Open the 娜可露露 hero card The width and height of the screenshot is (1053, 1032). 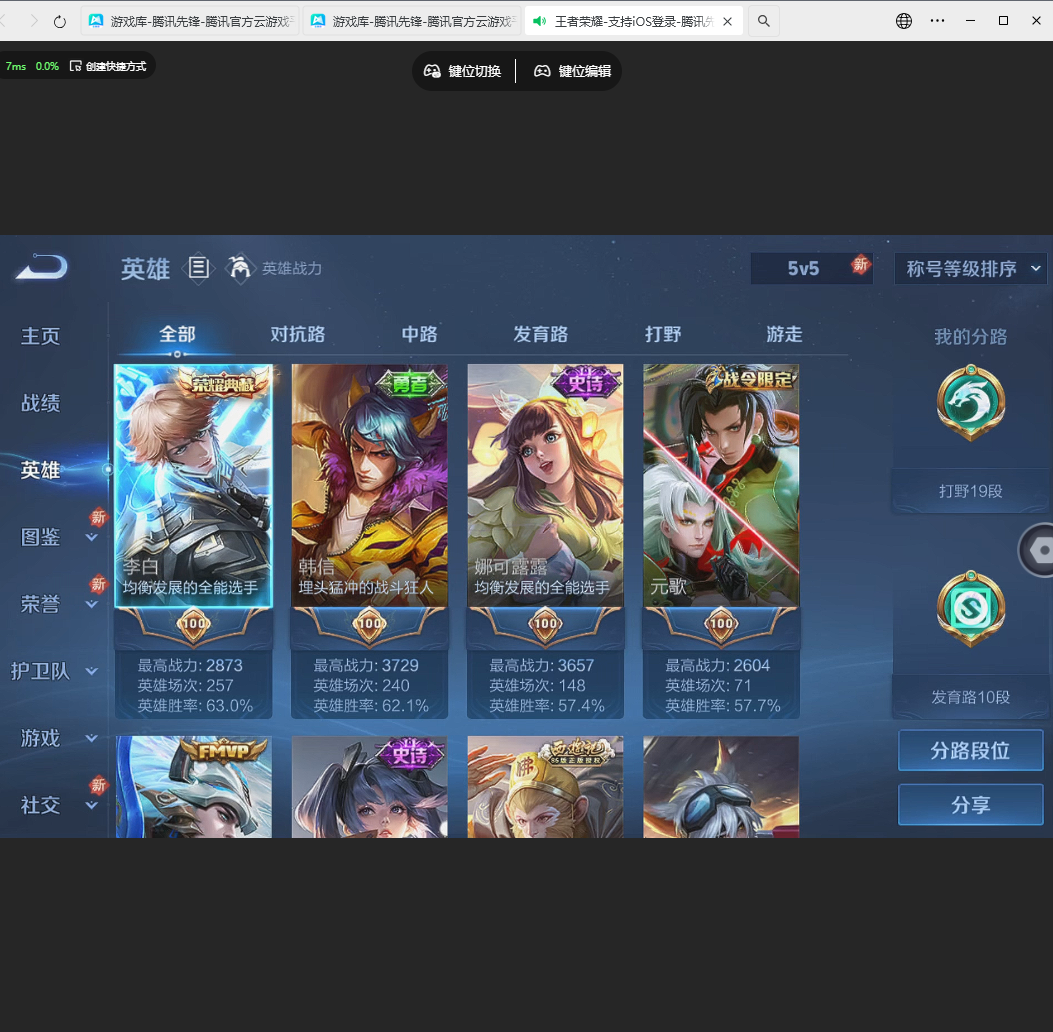click(x=545, y=486)
